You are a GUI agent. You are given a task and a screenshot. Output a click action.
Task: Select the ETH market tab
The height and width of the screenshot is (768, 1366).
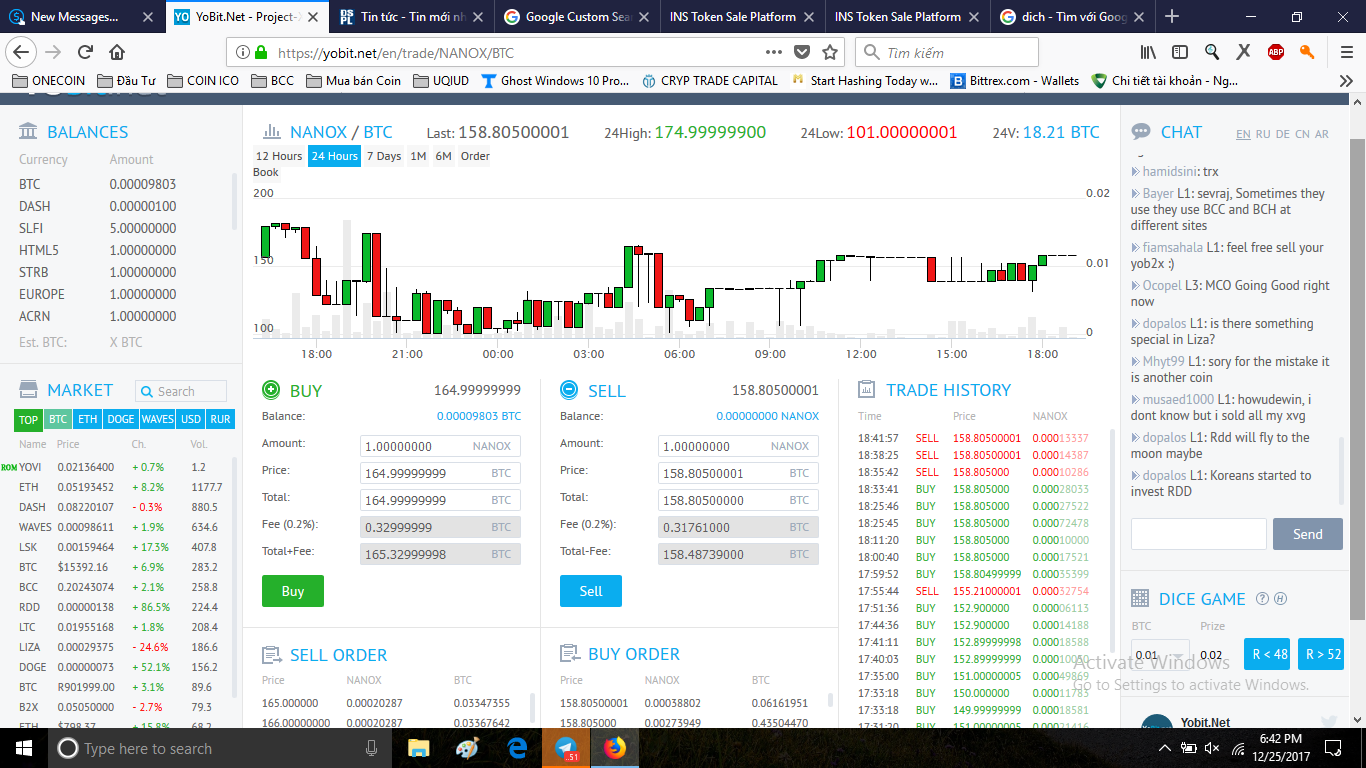pos(88,419)
